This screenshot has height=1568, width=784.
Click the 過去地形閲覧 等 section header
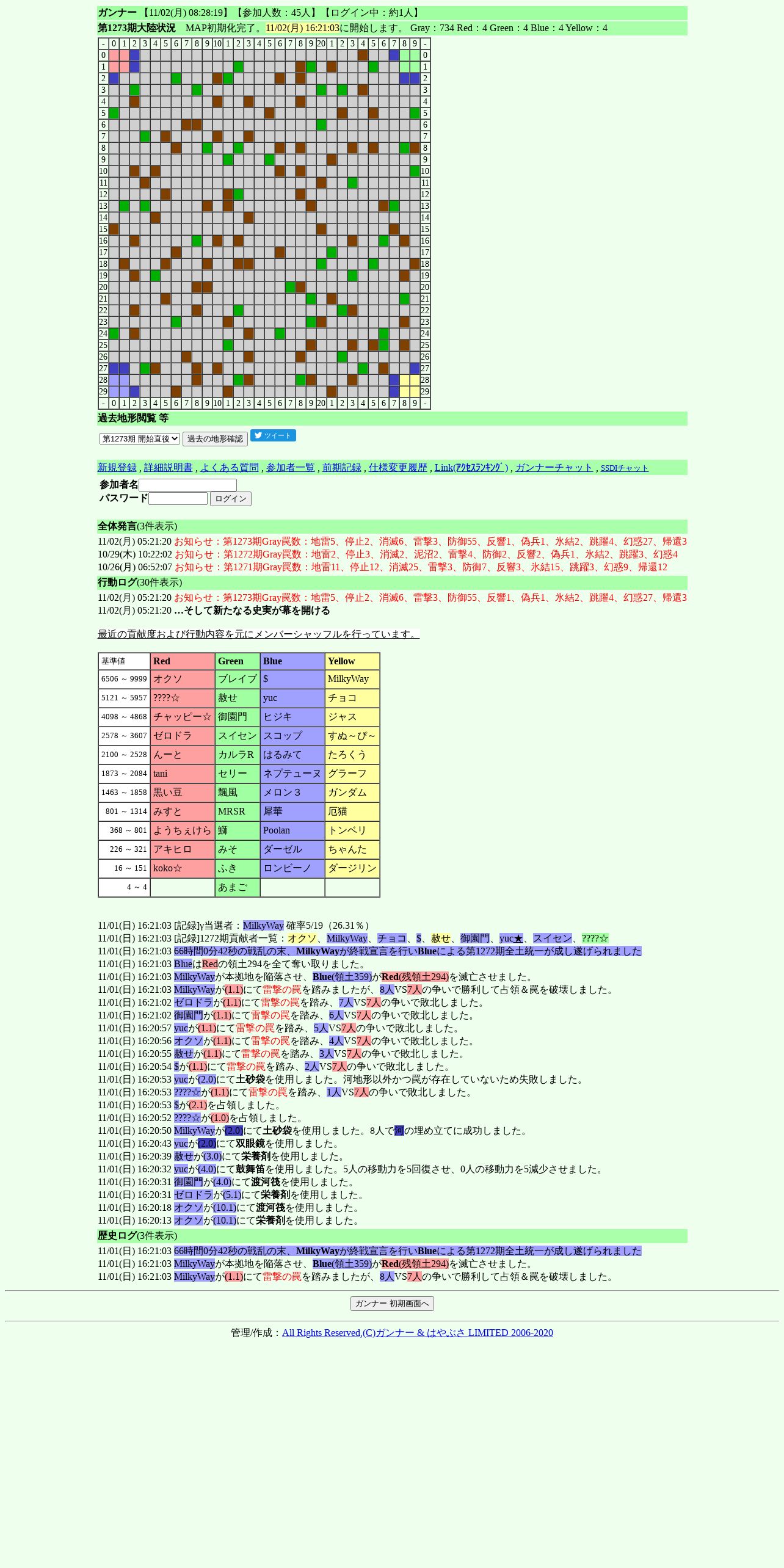(x=392, y=418)
